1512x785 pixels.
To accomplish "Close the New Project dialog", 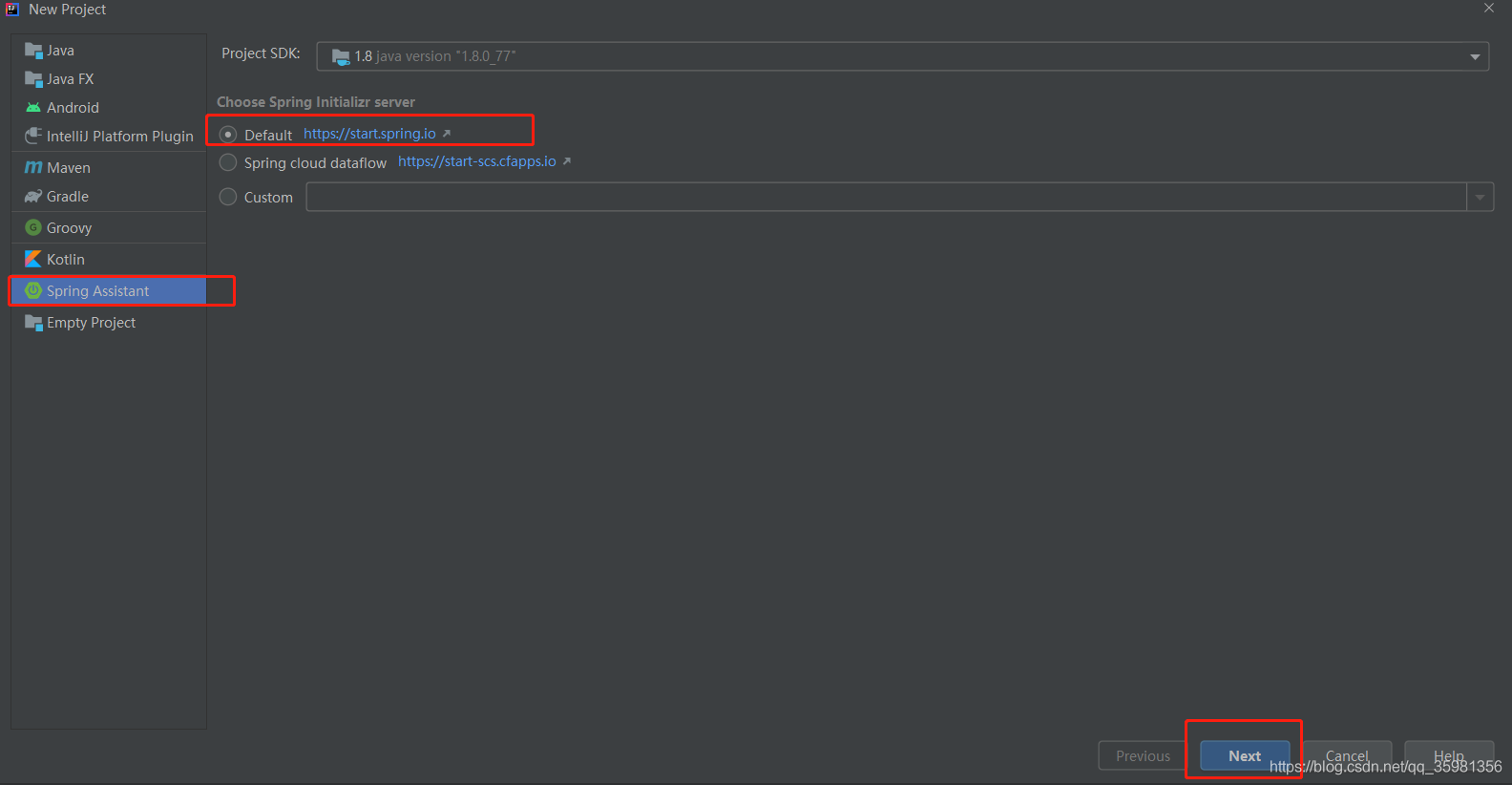I will 1489,9.
